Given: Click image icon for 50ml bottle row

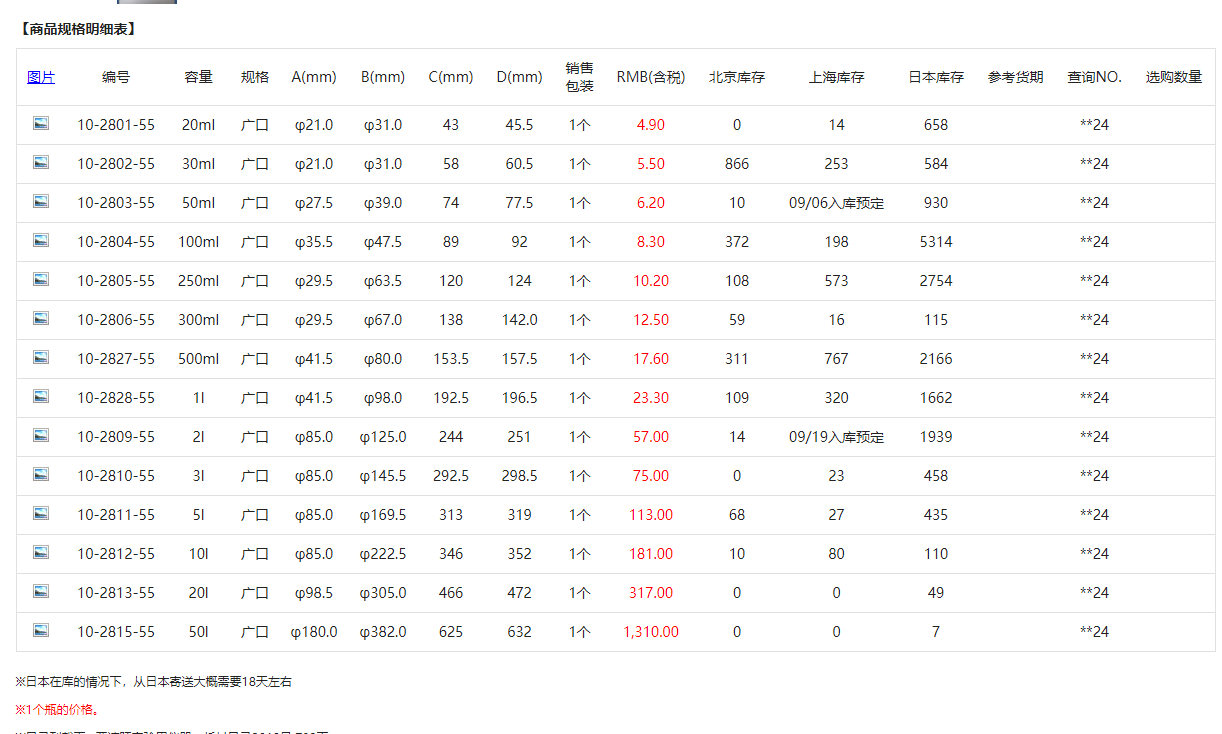Looking at the screenshot, I should click(x=41, y=201).
